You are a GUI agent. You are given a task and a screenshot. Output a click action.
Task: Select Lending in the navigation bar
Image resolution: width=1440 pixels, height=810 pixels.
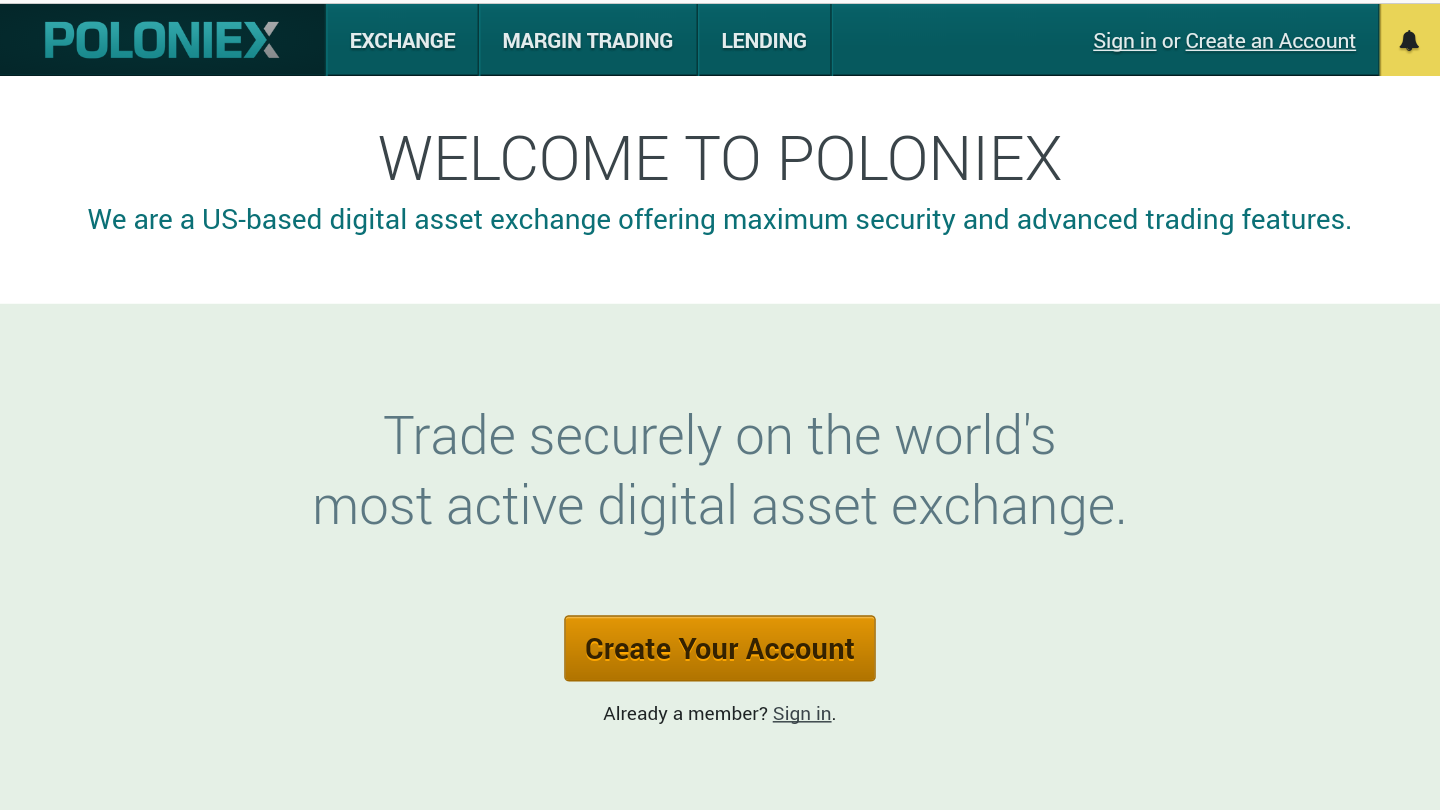764,41
